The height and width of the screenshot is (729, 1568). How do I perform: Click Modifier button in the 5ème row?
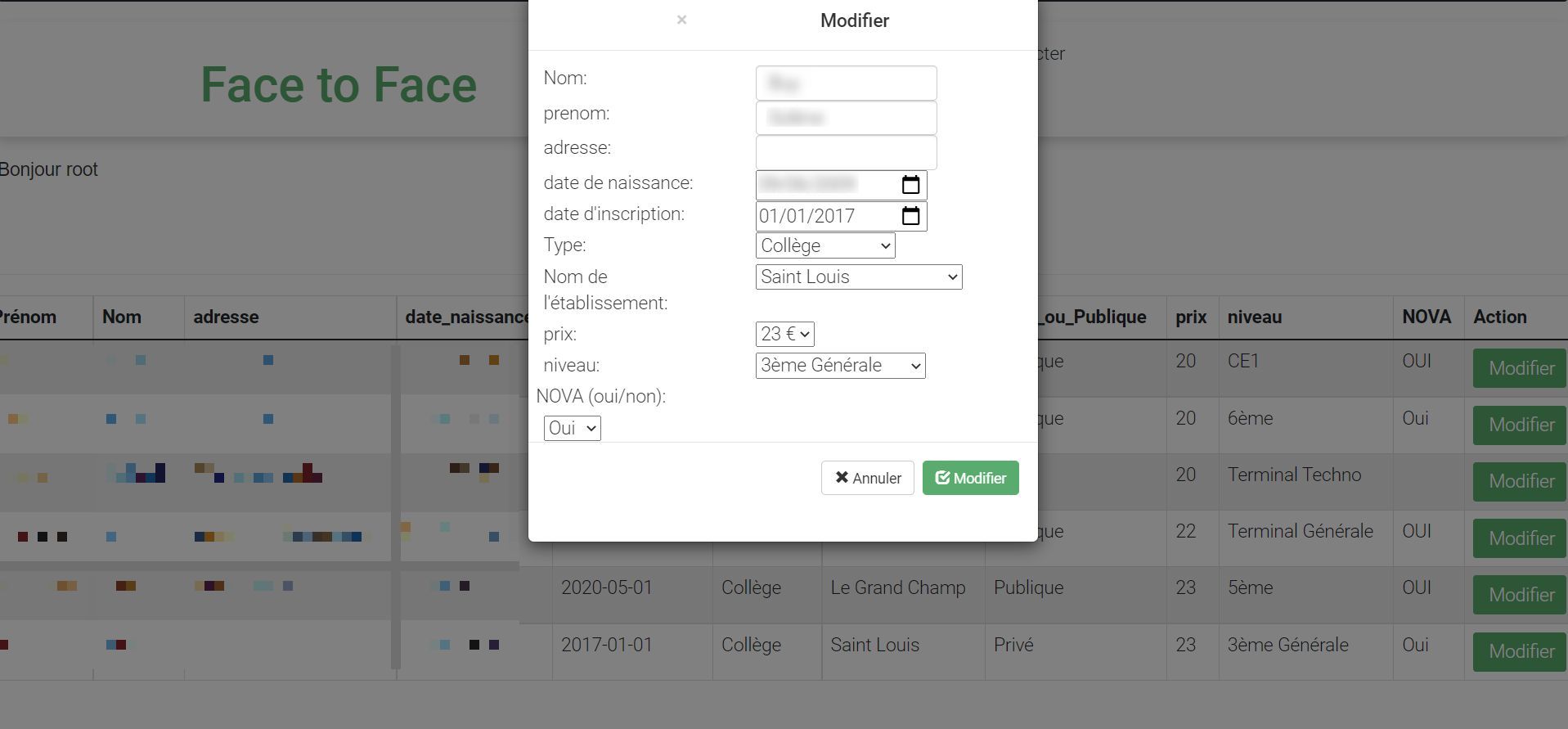[1521, 595]
